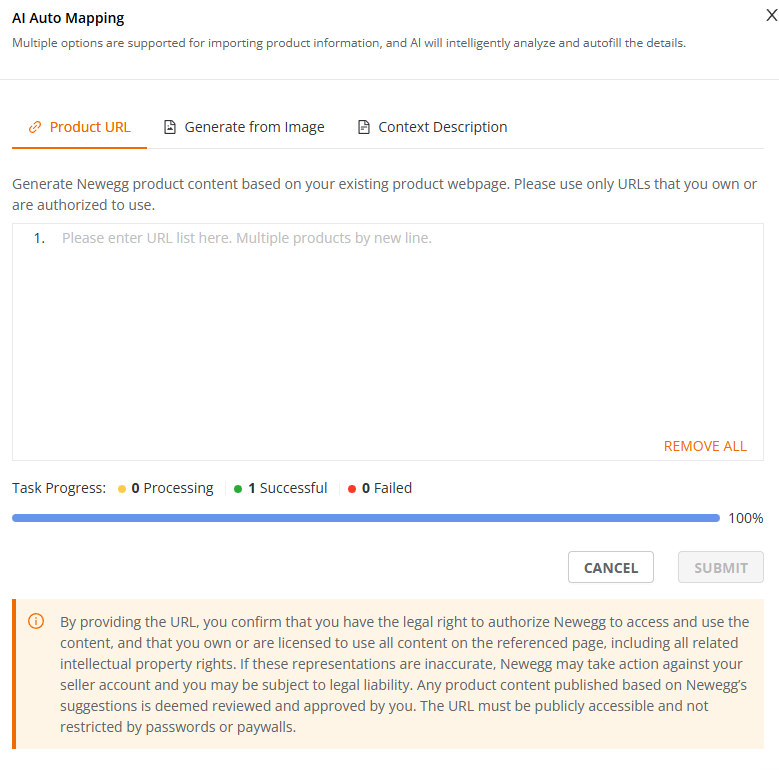Select the Context Description tab
779x770 pixels.
(442, 127)
